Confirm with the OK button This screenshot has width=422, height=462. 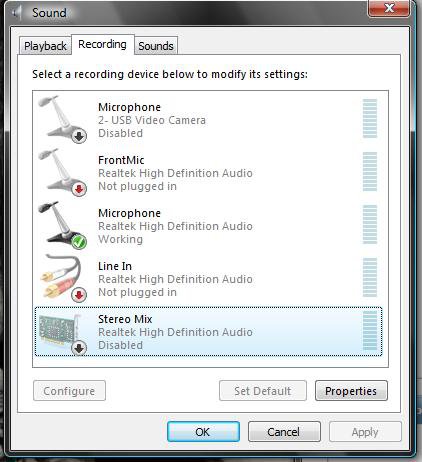pyautogui.click(x=203, y=432)
